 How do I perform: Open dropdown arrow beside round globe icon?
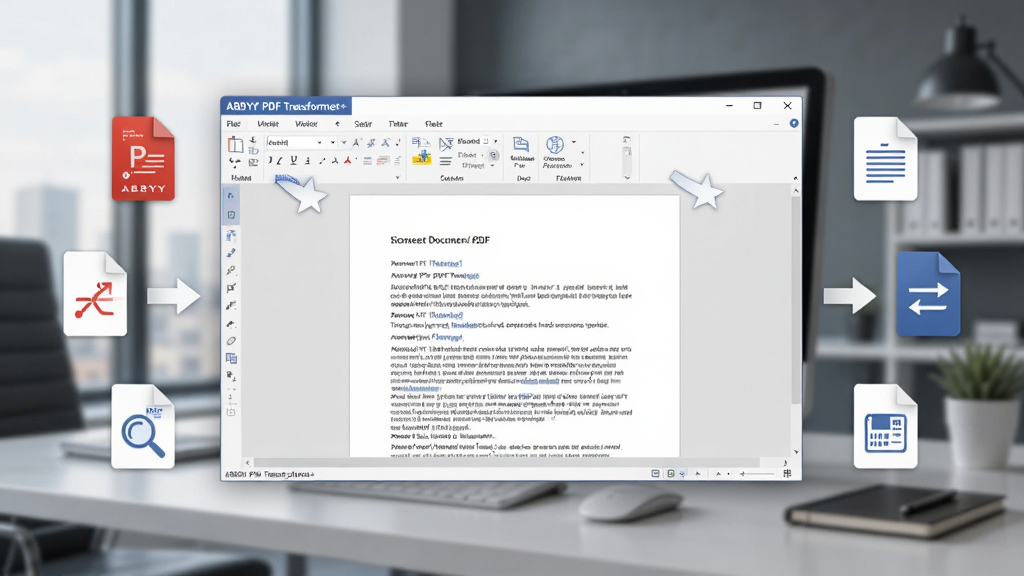[x=574, y=142]
